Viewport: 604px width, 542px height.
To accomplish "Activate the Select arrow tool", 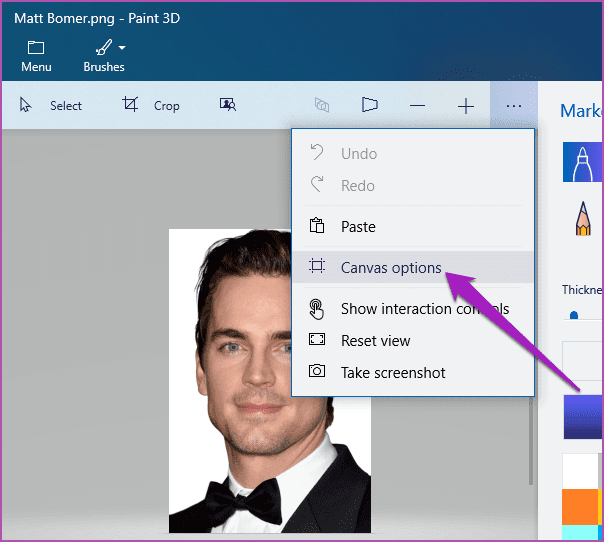I will [x=50, y=105].
